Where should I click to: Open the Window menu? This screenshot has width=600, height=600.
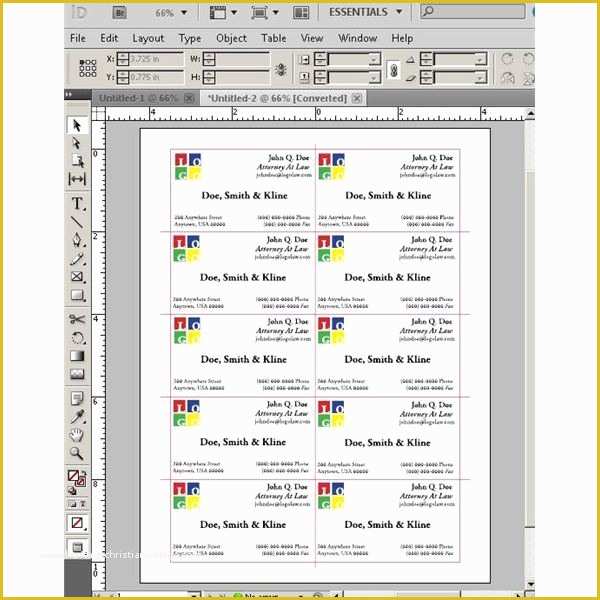(357, 38)
